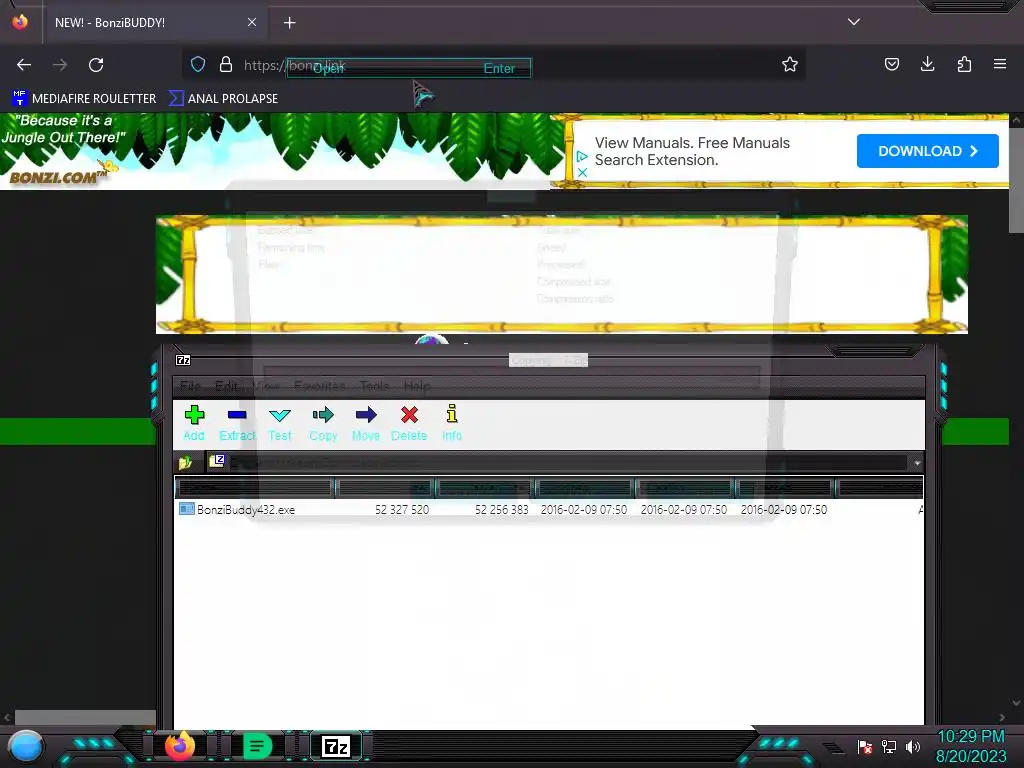Screen dimensions: 1024x768
Task: Open the 7-Zip Edit menu
Action: pos(227,386)
